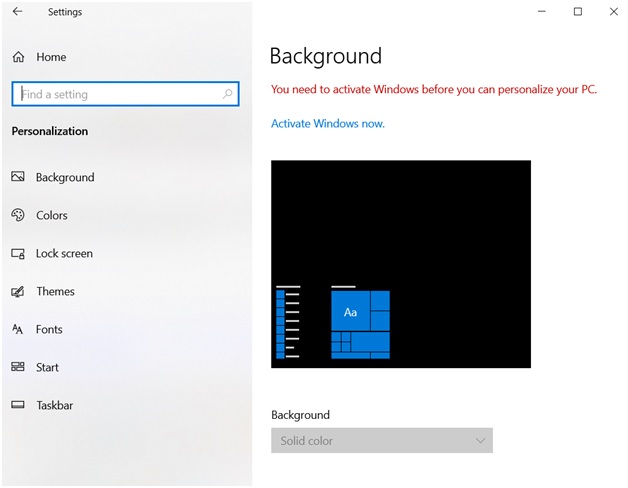Go to the Taskbar settings page

tap(54, 405)
